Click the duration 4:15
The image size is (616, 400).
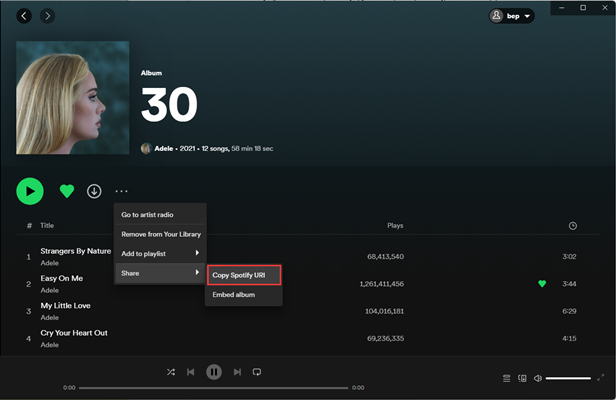pos(569,338)
